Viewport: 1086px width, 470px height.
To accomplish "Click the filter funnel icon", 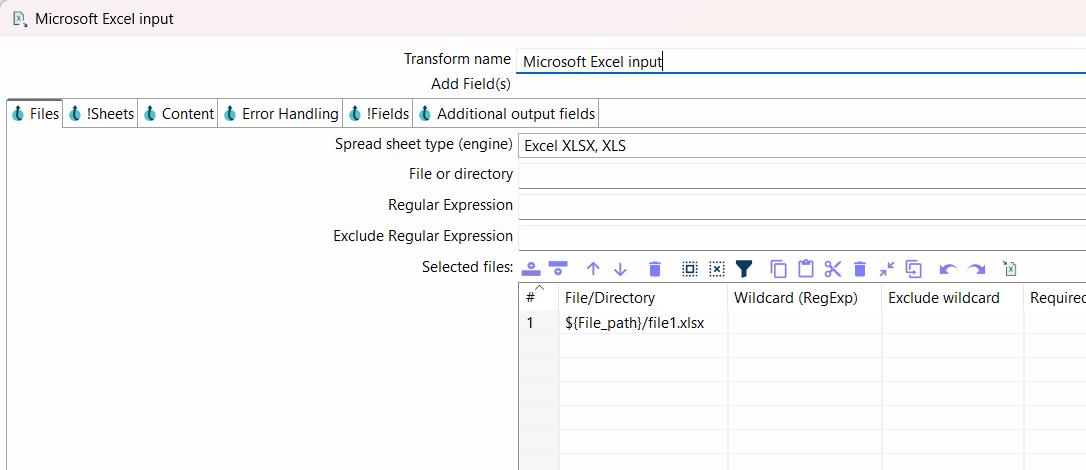I will tap(744, 268).
